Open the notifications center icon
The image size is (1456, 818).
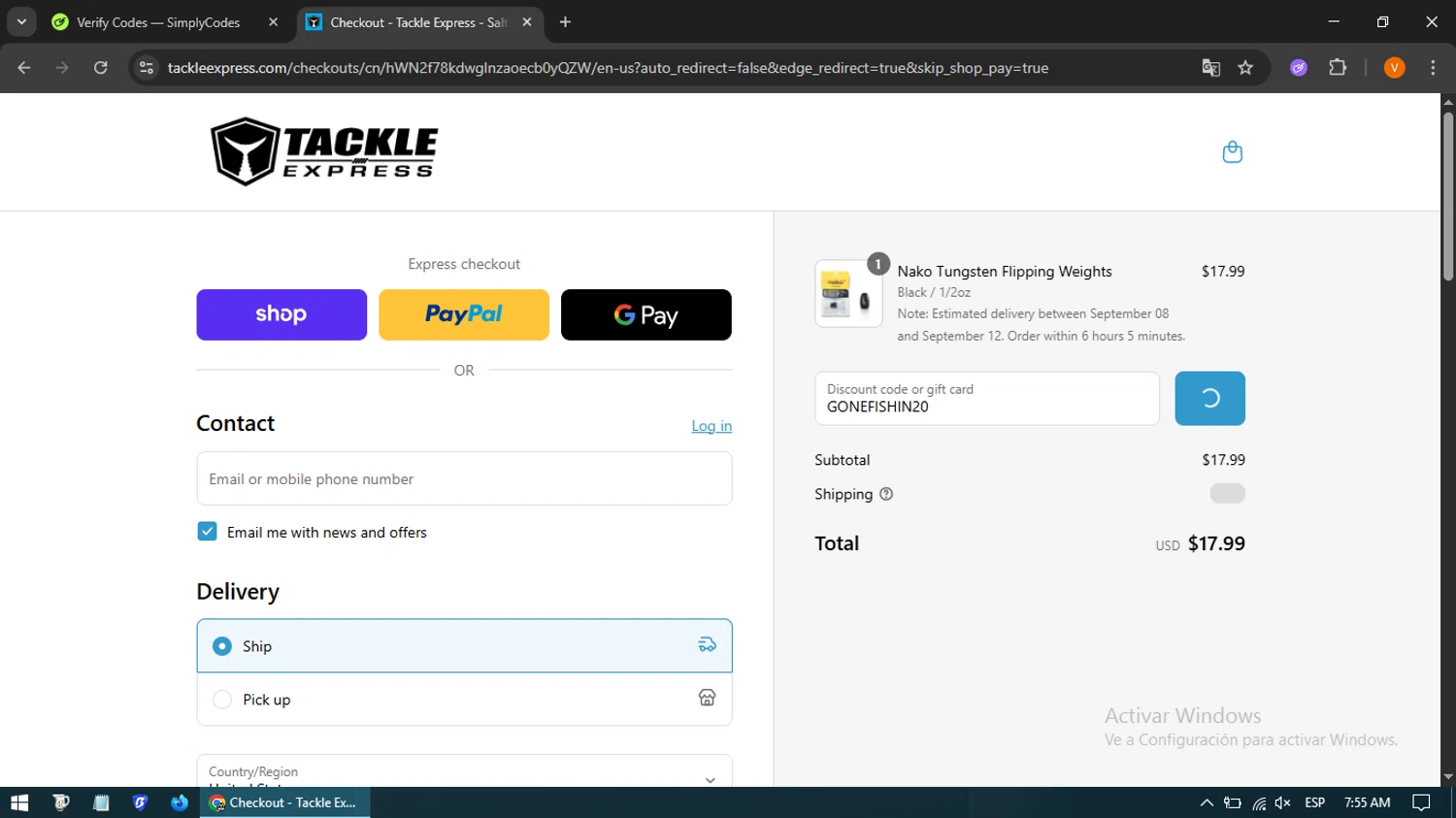pyautogui.click(x=1421, y=802)
